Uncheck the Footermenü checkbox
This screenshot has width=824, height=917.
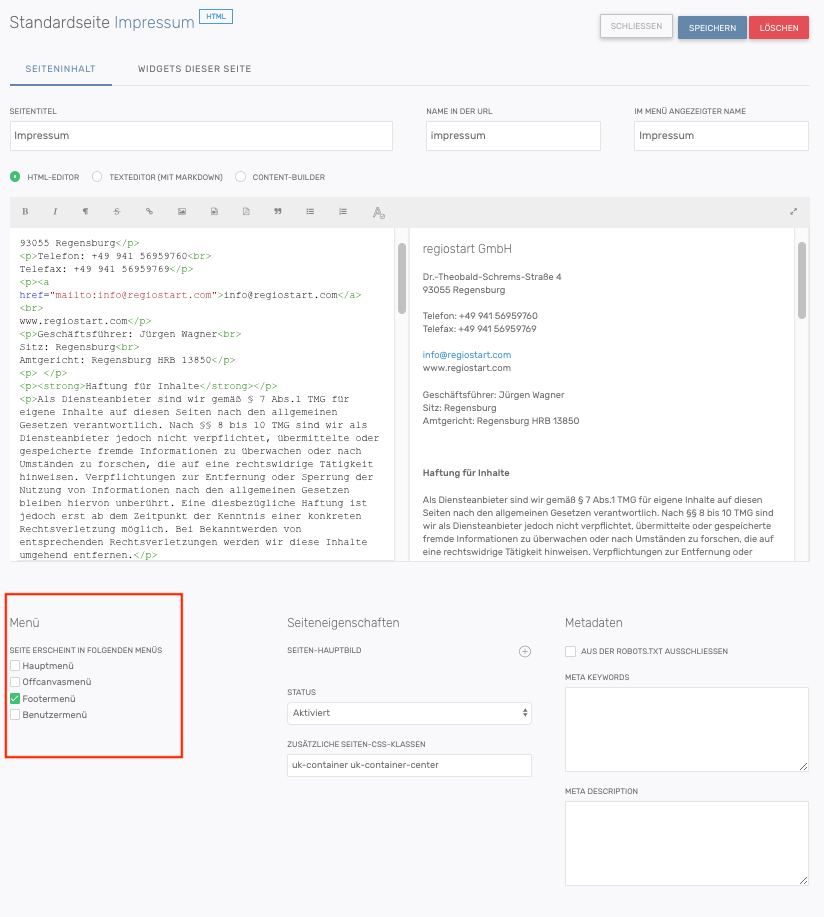coord(15,699)
